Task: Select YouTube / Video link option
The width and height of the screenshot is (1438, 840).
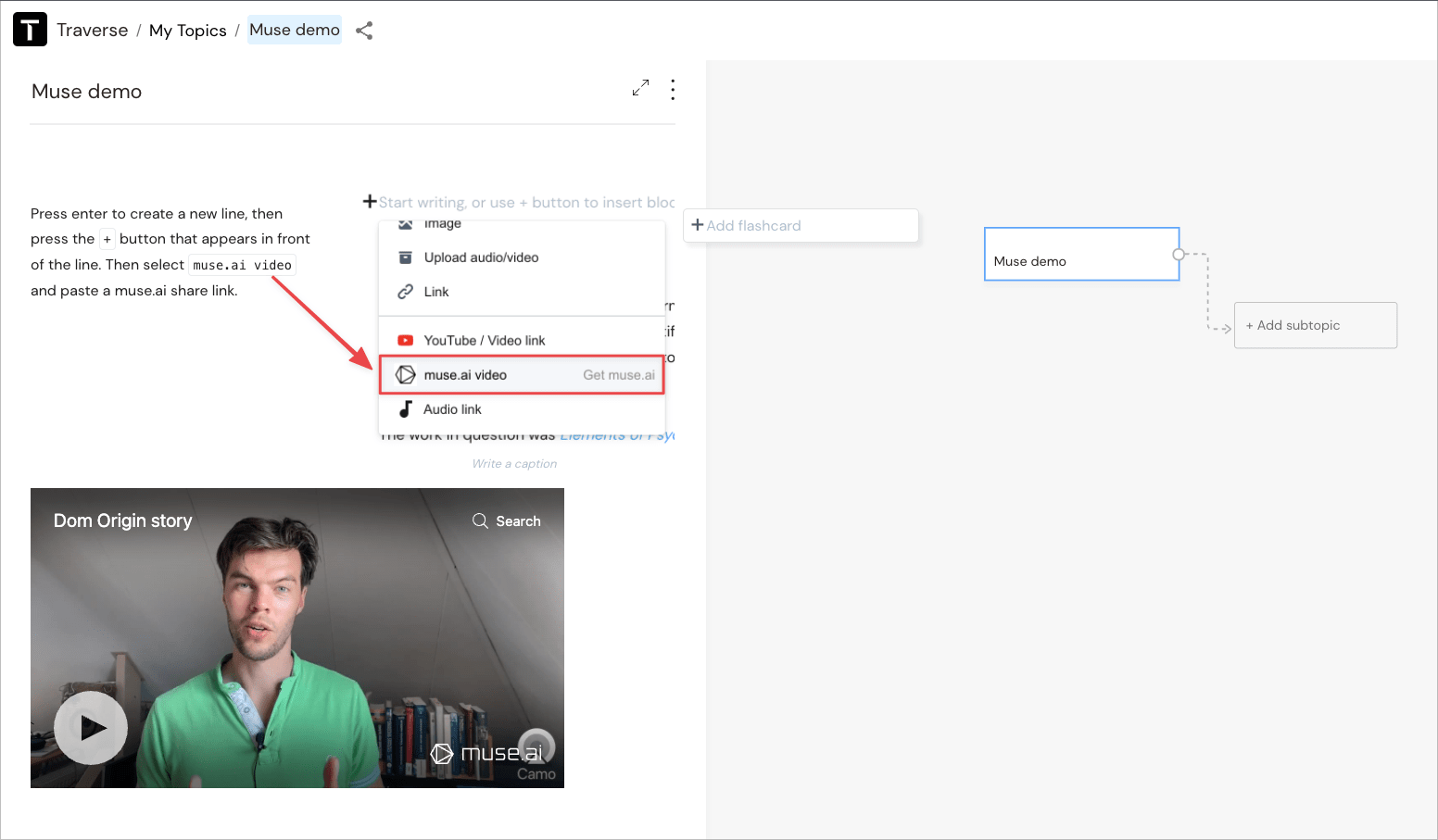Action: [x=484, y=341]
